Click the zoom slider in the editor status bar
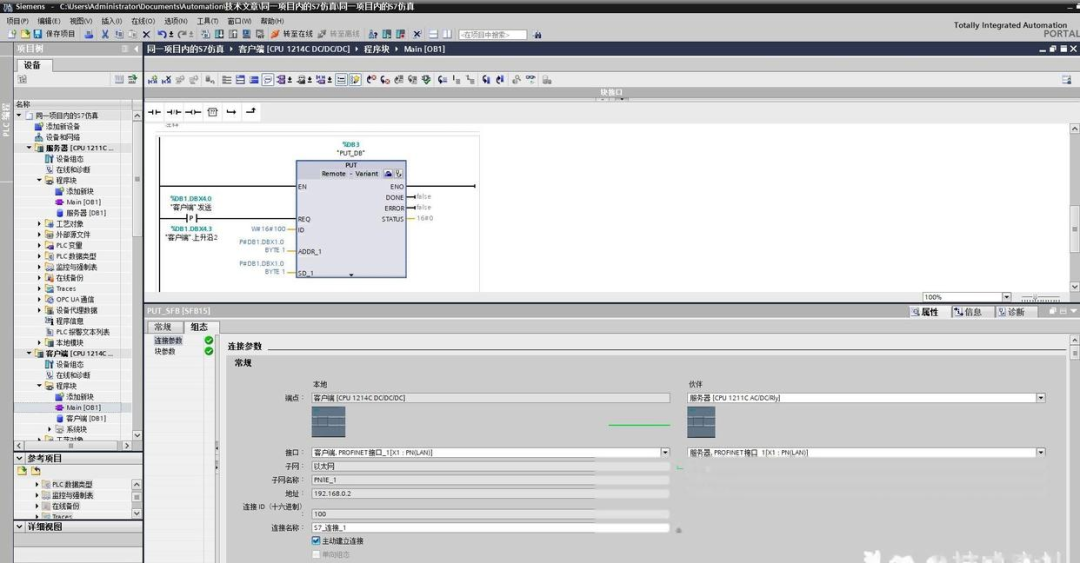Viewport: 1080px width, 563px height. click(1039, 298)
